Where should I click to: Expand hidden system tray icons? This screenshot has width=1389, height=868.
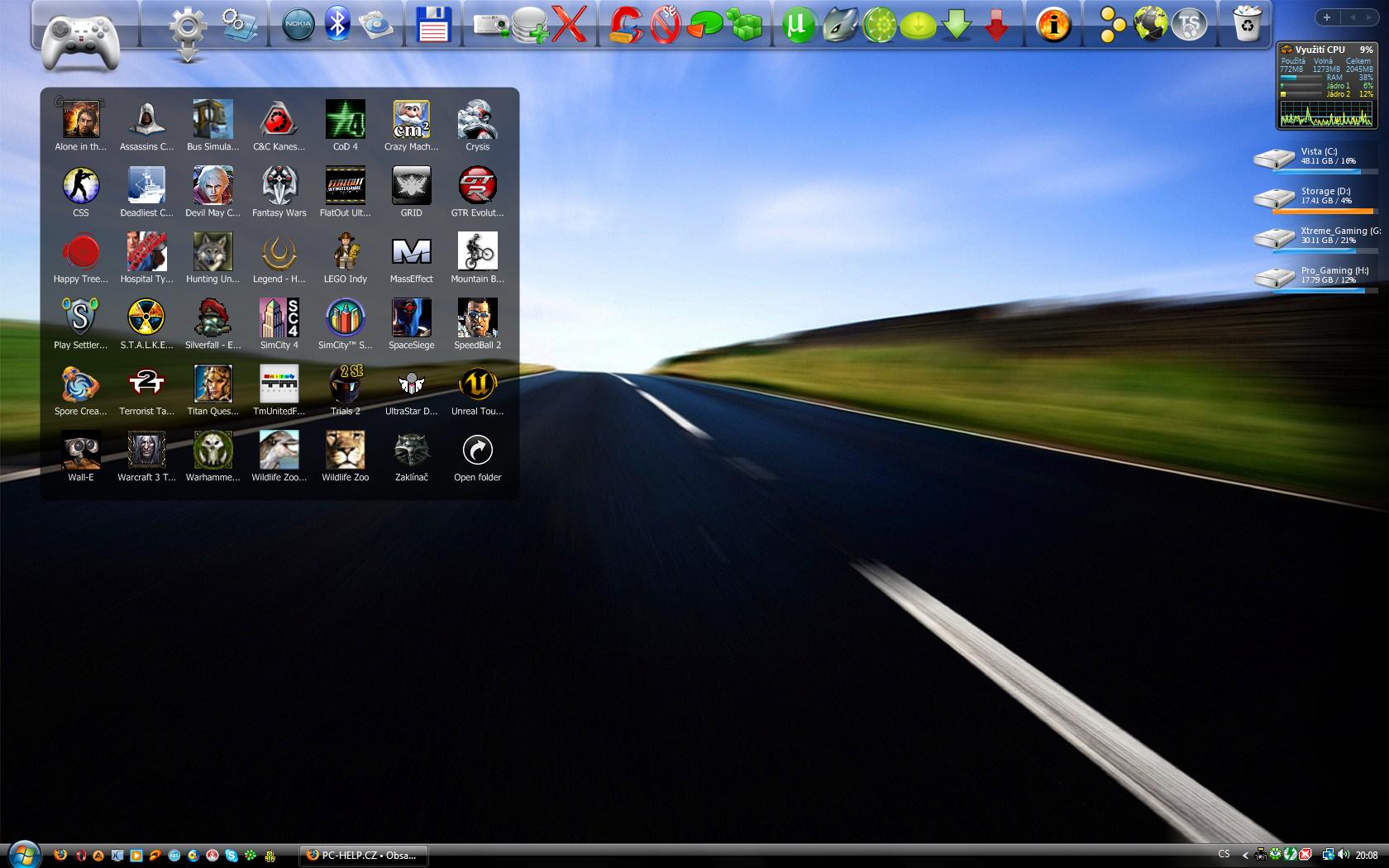pos(1244,855)
